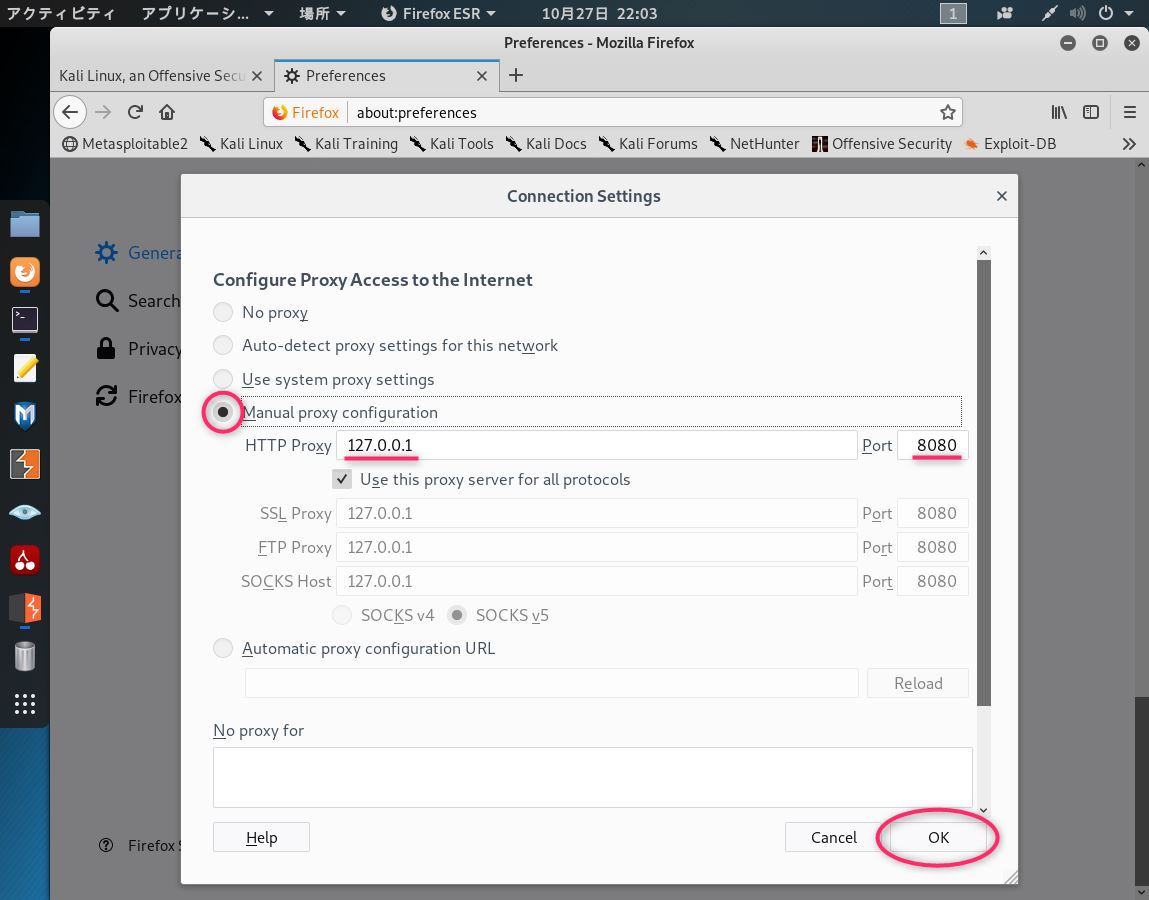Image resolution: width=1149 pixels, height=900 pixels.
Task: Select No proxy option
Action: [223, 312]
